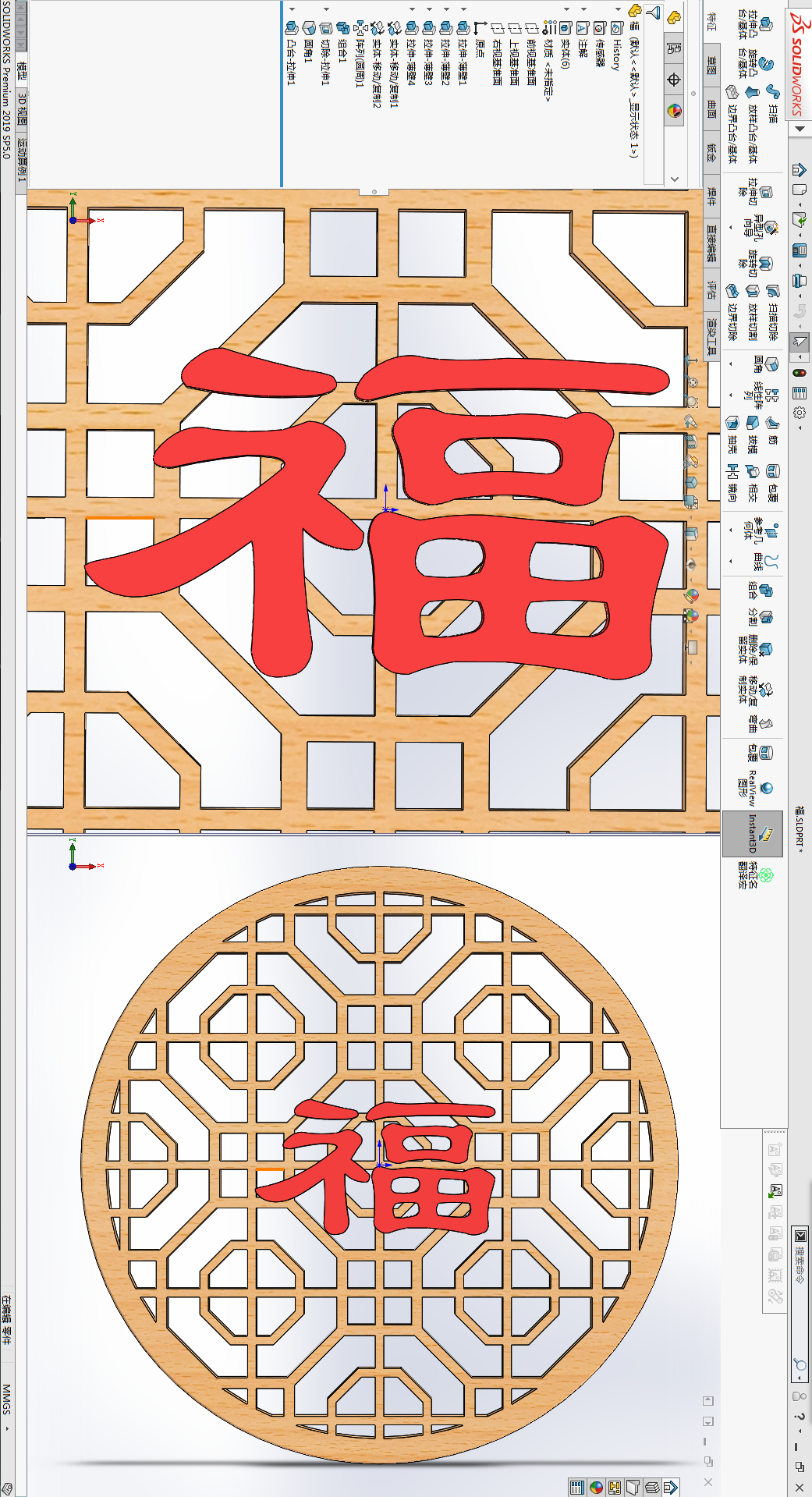Click the MMGS unit system in status bar
The width and height of the screenshot is (812, 1497).
click(6, 1399)
